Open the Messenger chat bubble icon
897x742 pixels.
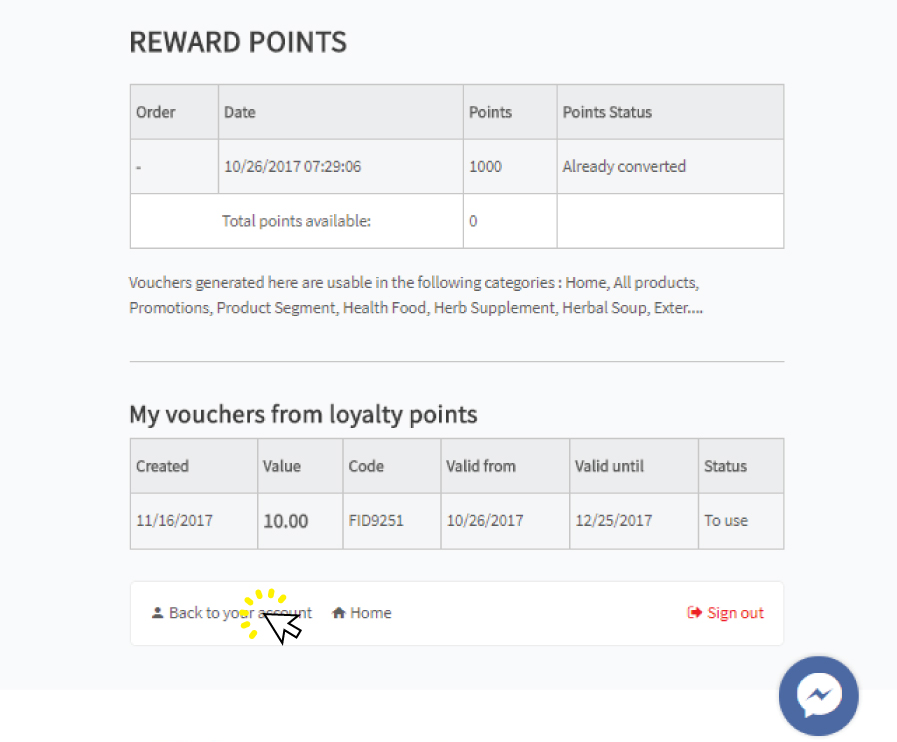[819, 696]
